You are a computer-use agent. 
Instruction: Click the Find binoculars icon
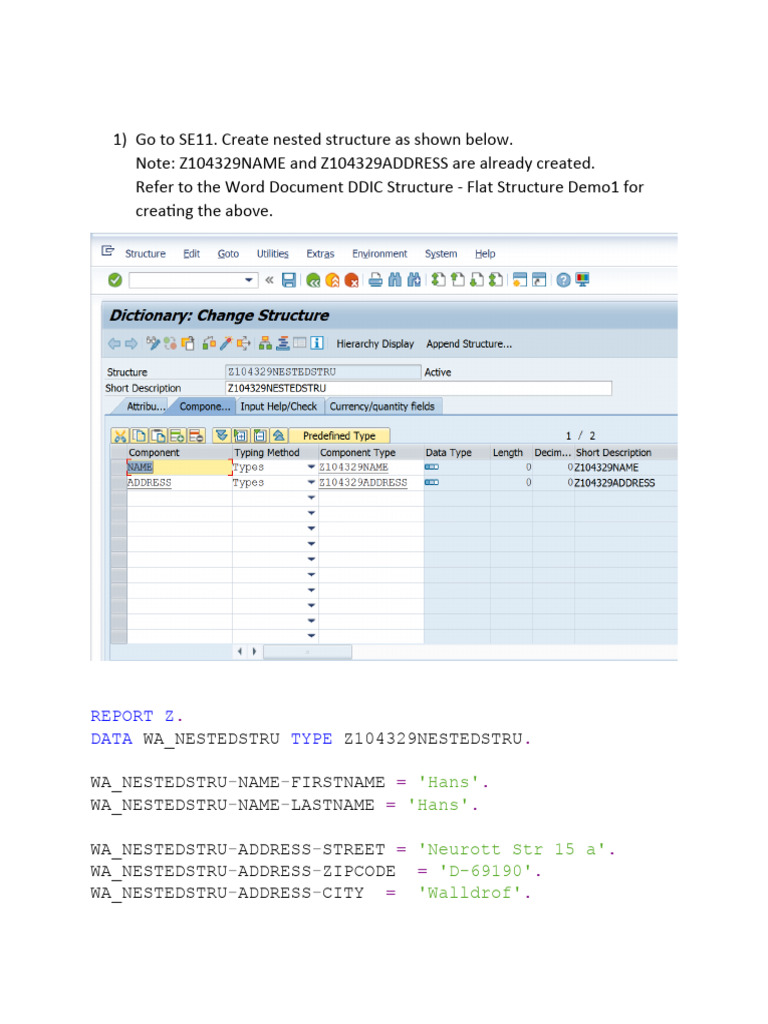[394, 280]
